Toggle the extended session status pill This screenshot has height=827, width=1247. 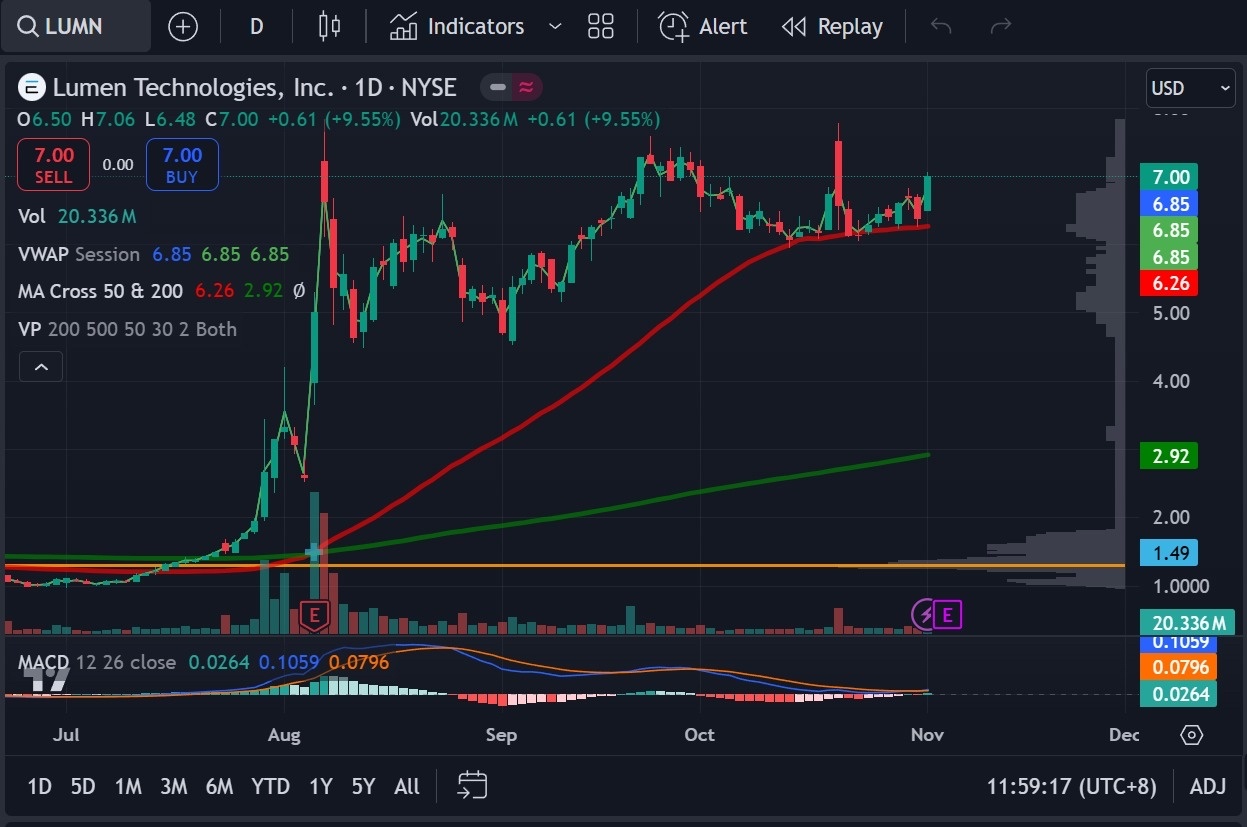511,88
